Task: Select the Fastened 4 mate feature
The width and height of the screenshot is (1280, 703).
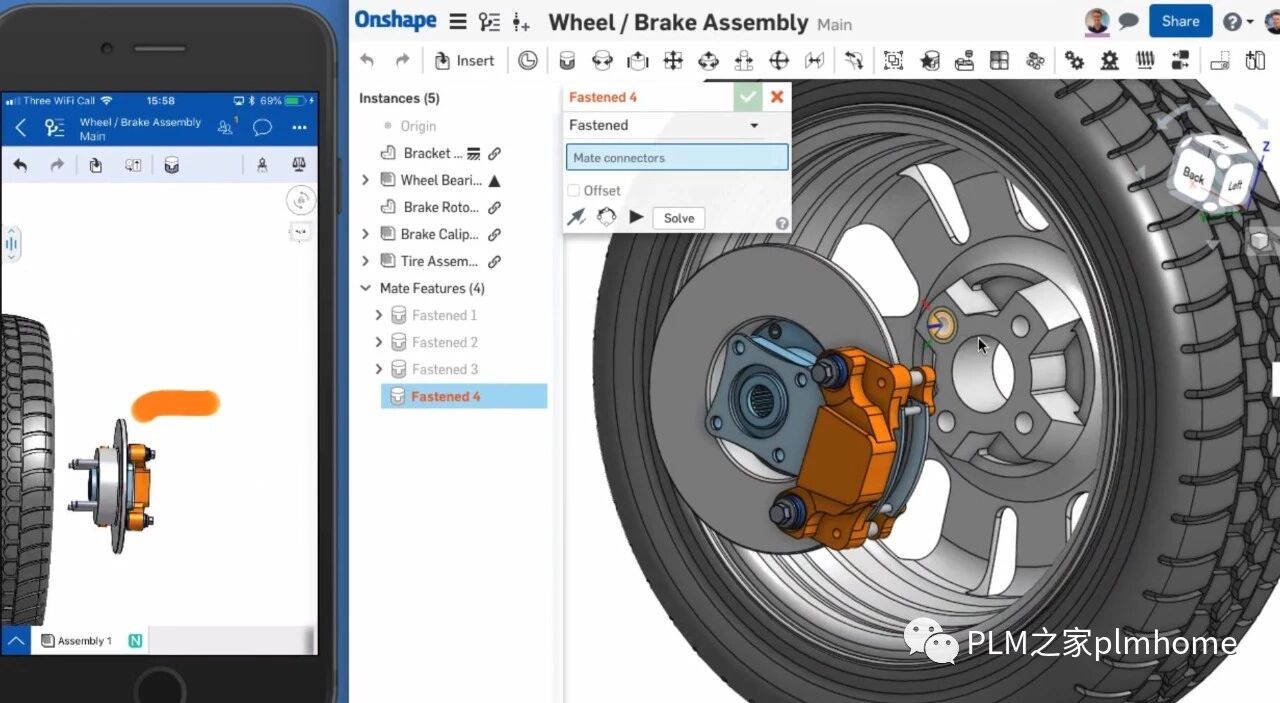Action: point(464,396)
